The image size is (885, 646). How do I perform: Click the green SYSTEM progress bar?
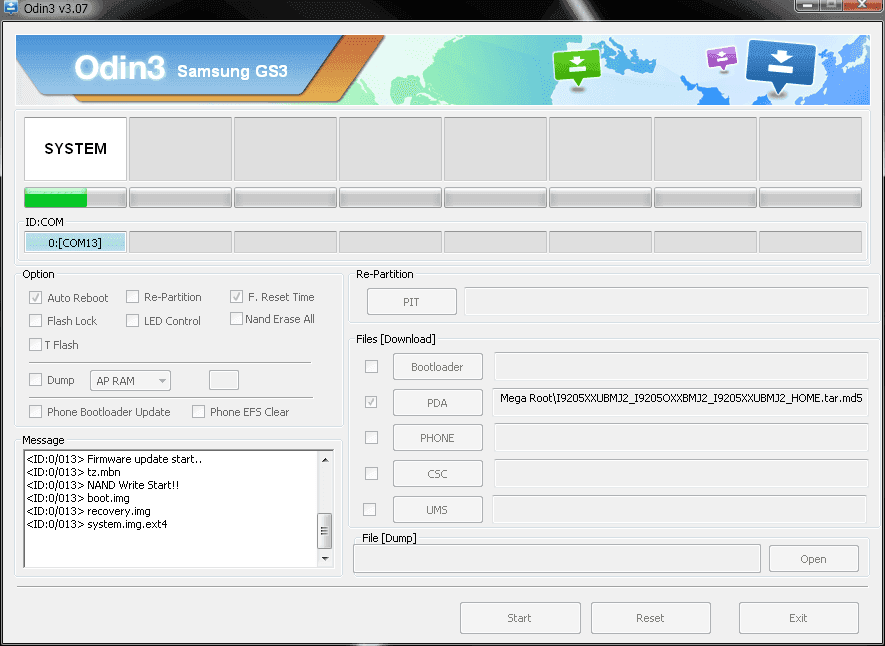pos(75,197)
